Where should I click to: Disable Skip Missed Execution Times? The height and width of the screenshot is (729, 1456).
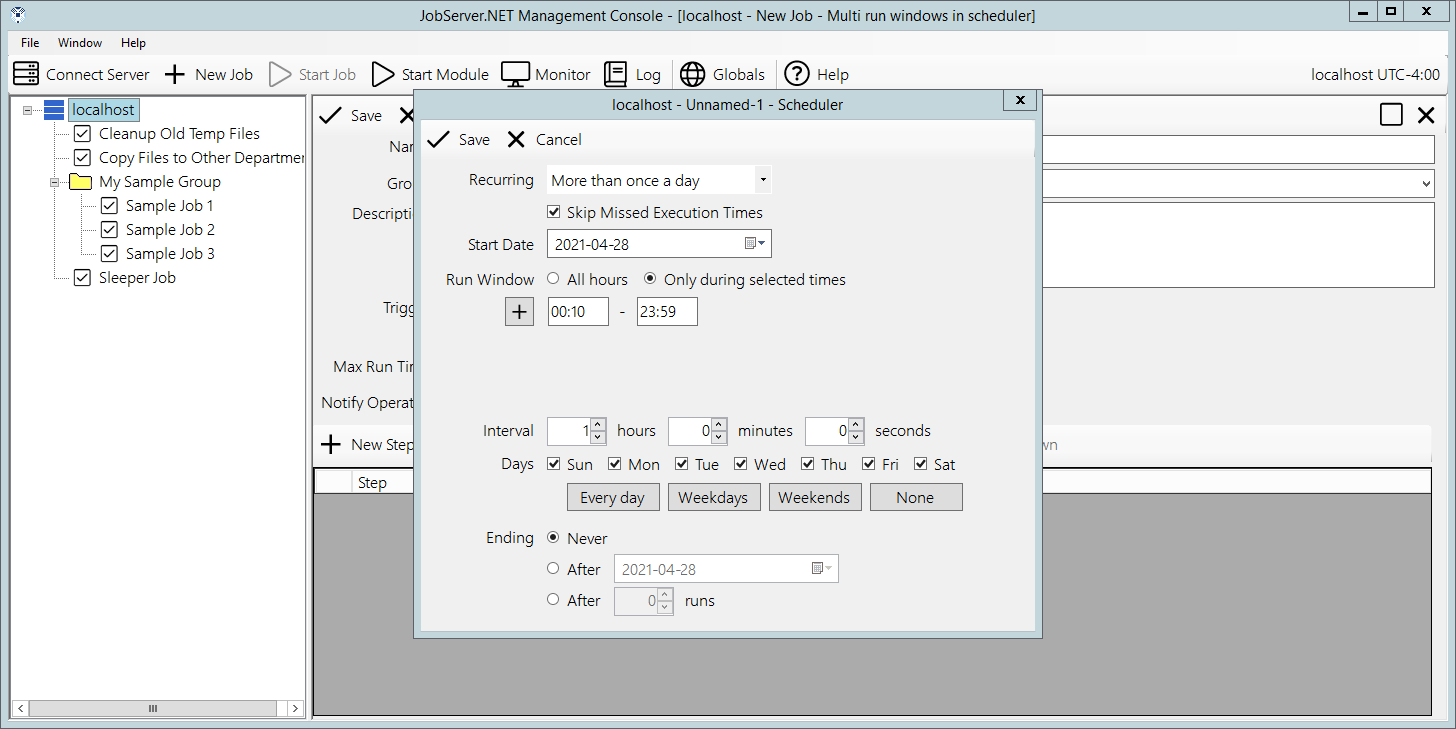pyautogui.click(x=554, y=212)
